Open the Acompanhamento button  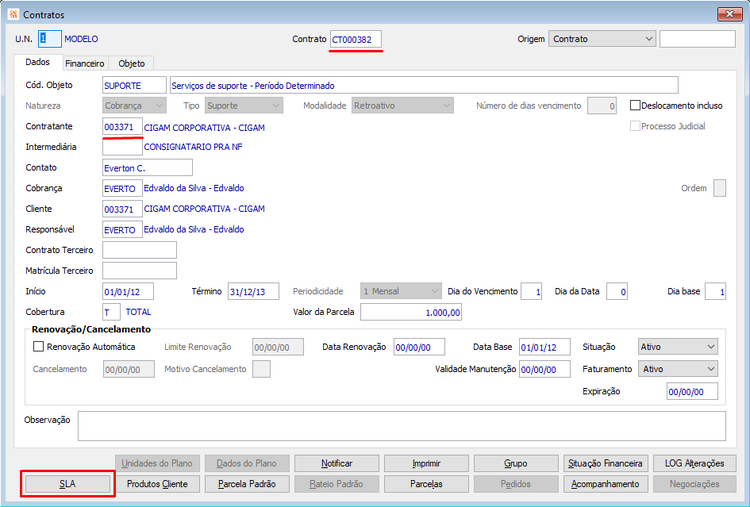(605, 484)
